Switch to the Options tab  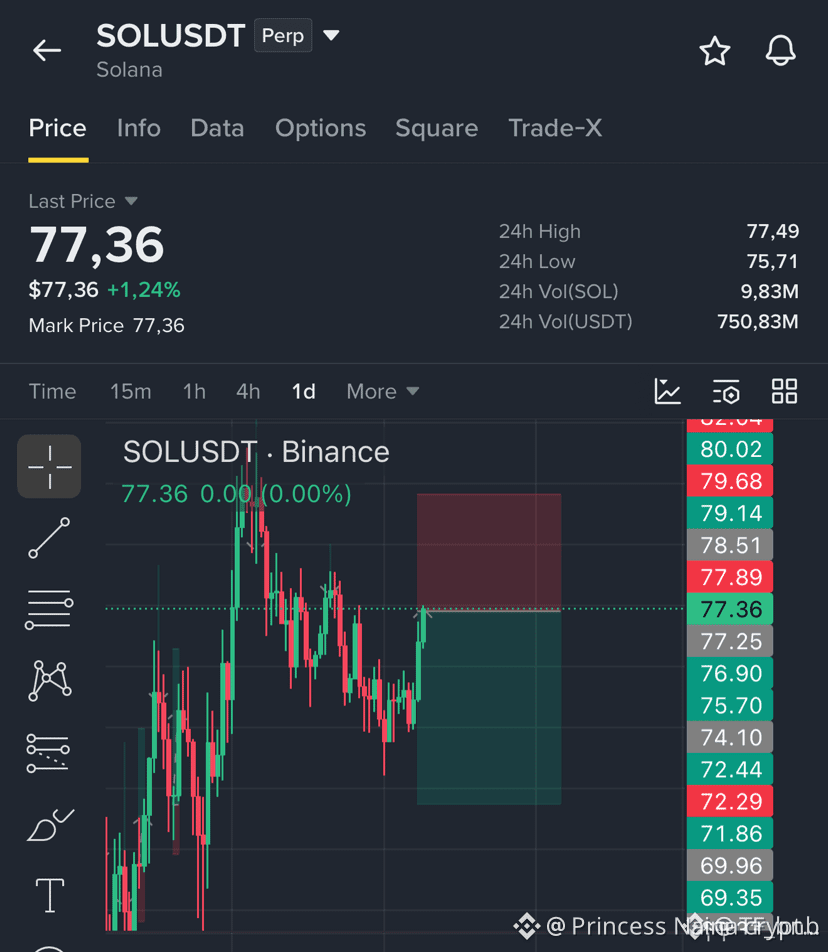click(x=321, y=128)
